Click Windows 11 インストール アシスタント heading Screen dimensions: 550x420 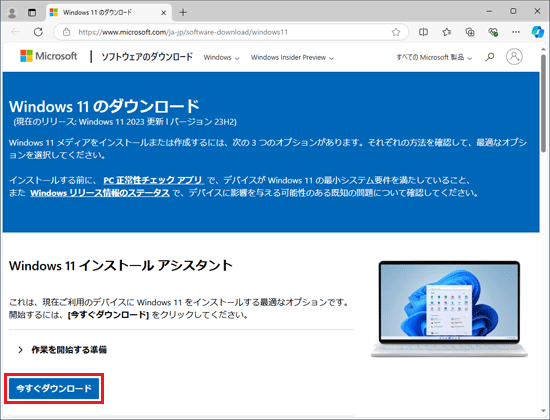point(121,266)
